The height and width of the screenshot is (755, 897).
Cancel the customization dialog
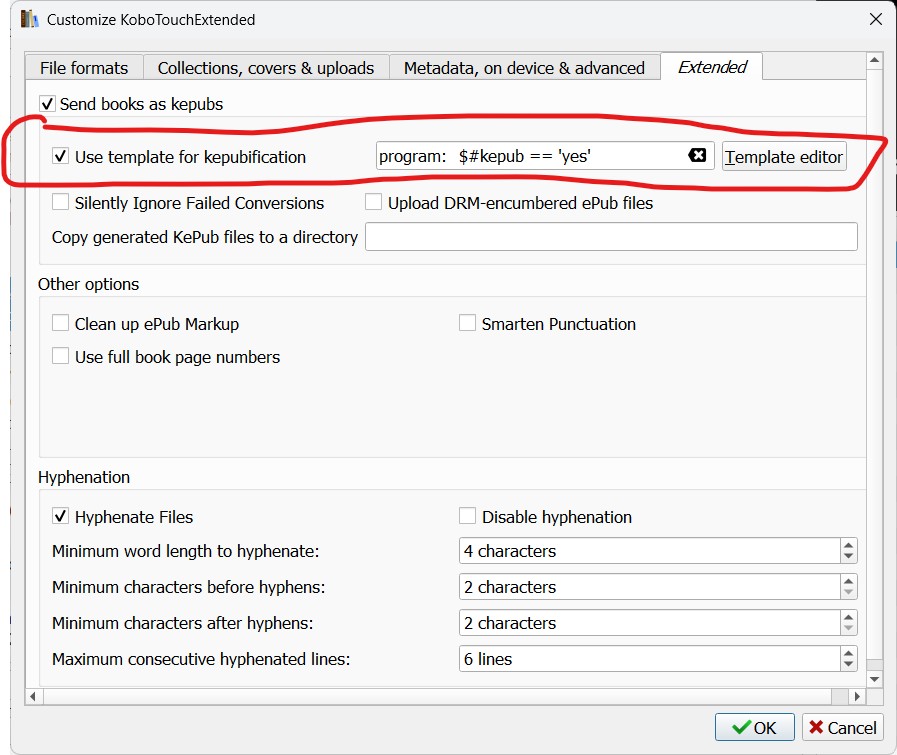click(843, 727)
